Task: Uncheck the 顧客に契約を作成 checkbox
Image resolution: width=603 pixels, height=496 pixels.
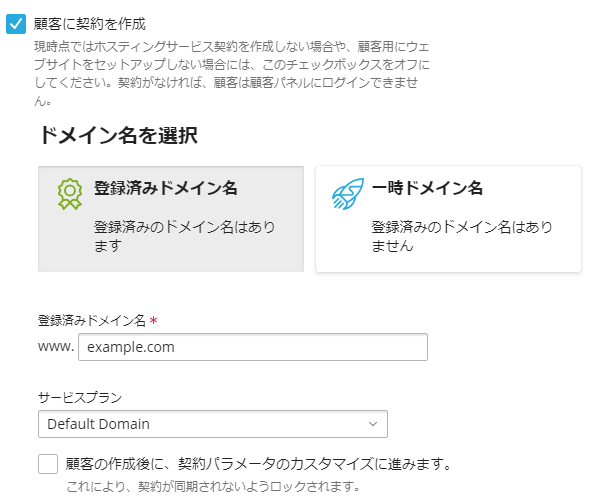Action: 15,23
